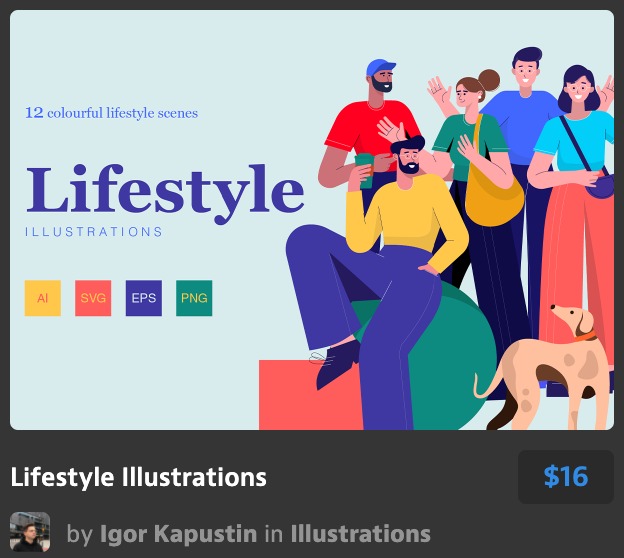
Task: Open Igor Kapustin's author avatar
Action: (x=30, y=533)
